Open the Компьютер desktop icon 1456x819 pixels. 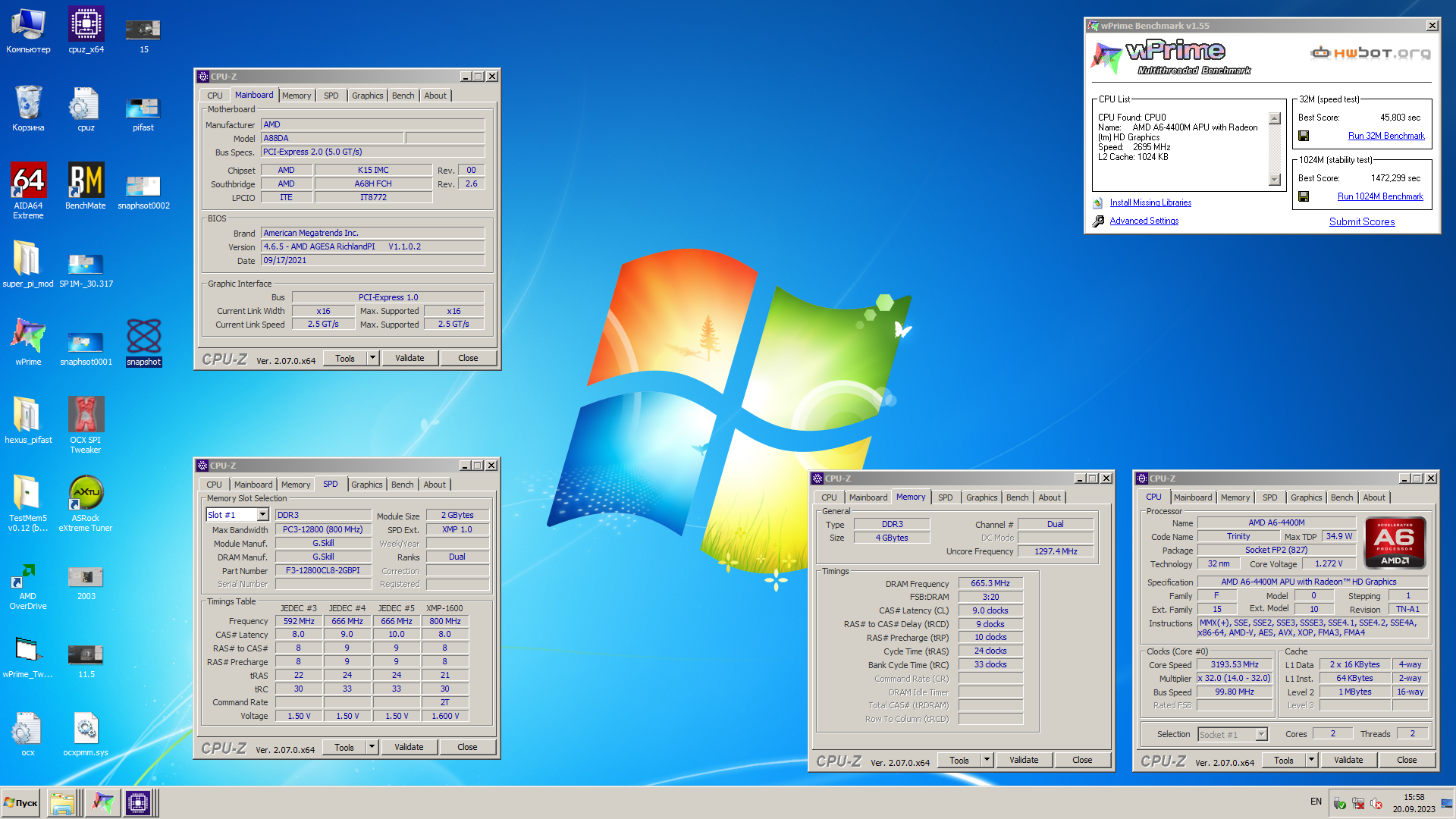tap(28, 30)
